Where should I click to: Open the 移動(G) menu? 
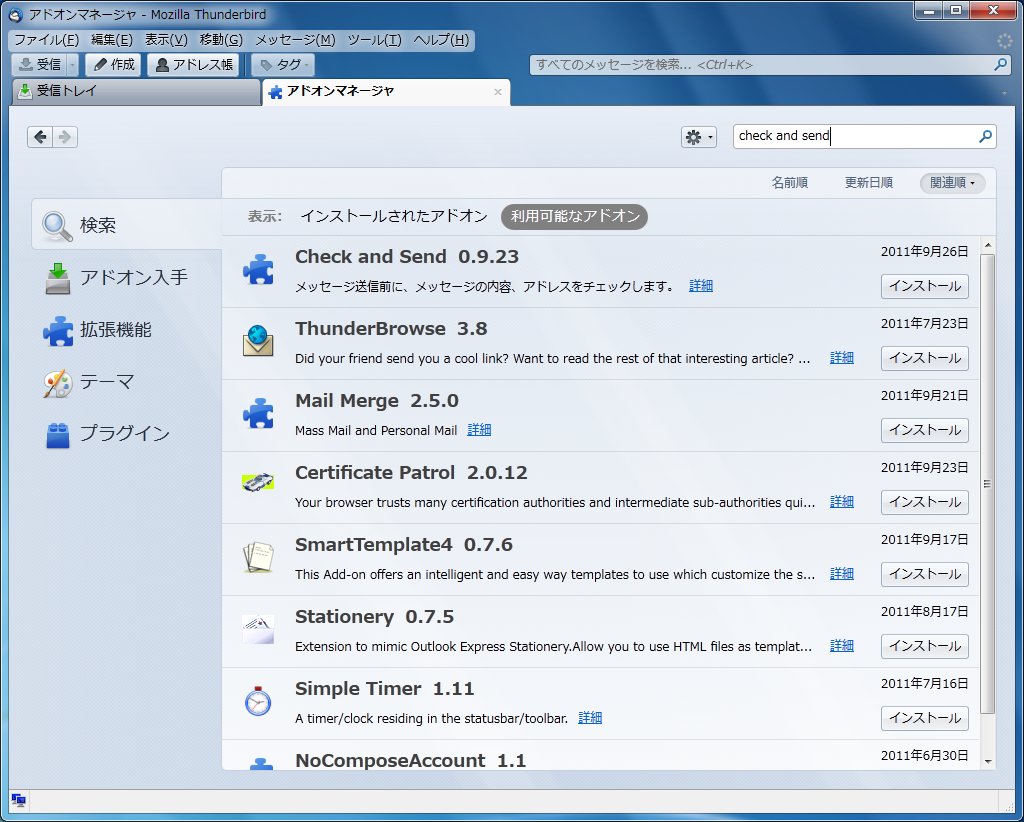[221, 40]
